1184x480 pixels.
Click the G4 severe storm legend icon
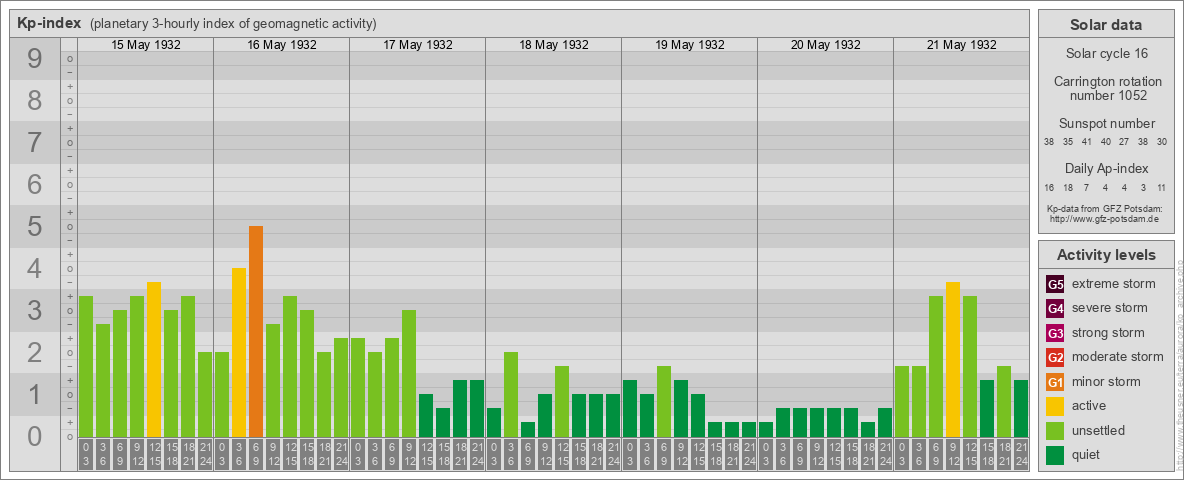[x=1055, y=308]
